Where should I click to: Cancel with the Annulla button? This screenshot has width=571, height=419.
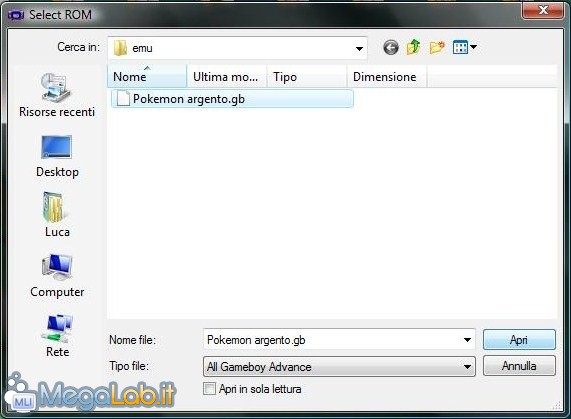click(x=519, y=366)
